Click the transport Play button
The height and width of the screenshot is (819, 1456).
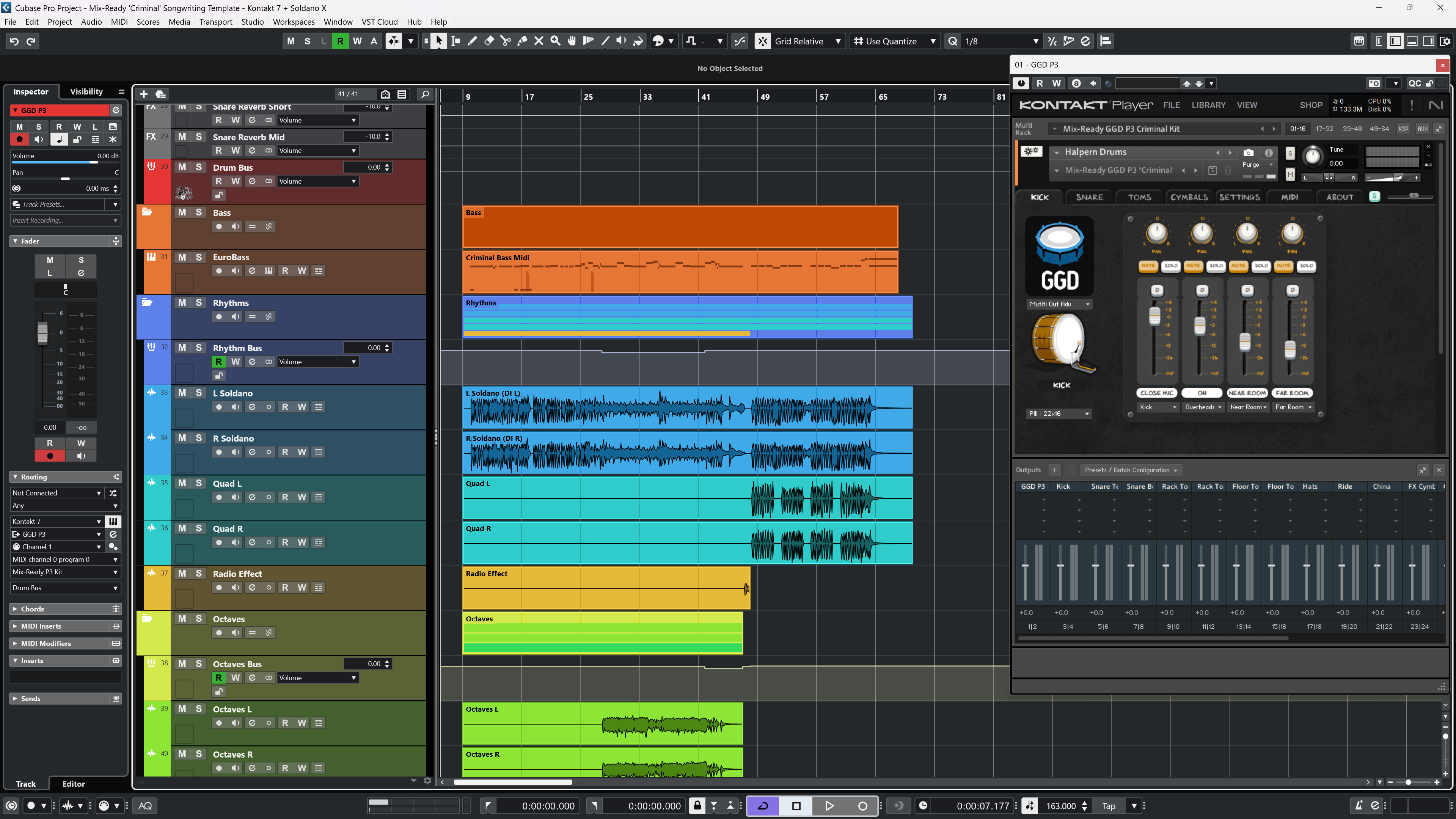[x=829, y=805]
